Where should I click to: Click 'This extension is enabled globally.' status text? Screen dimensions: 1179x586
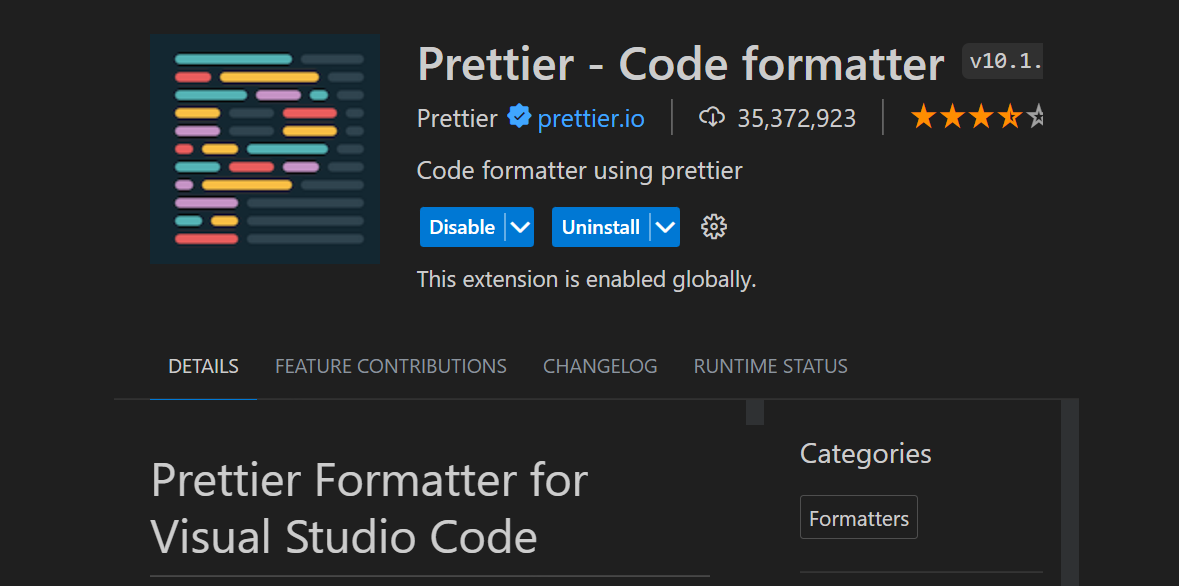(586, 280)
